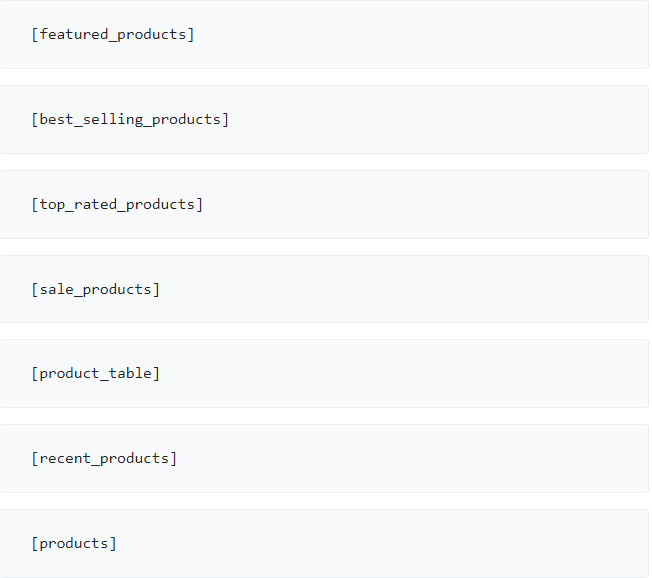Place cursor on word "sale" in fourth shortcode
The width and height of the screenshot is (652, 578).
coord(56,289)
